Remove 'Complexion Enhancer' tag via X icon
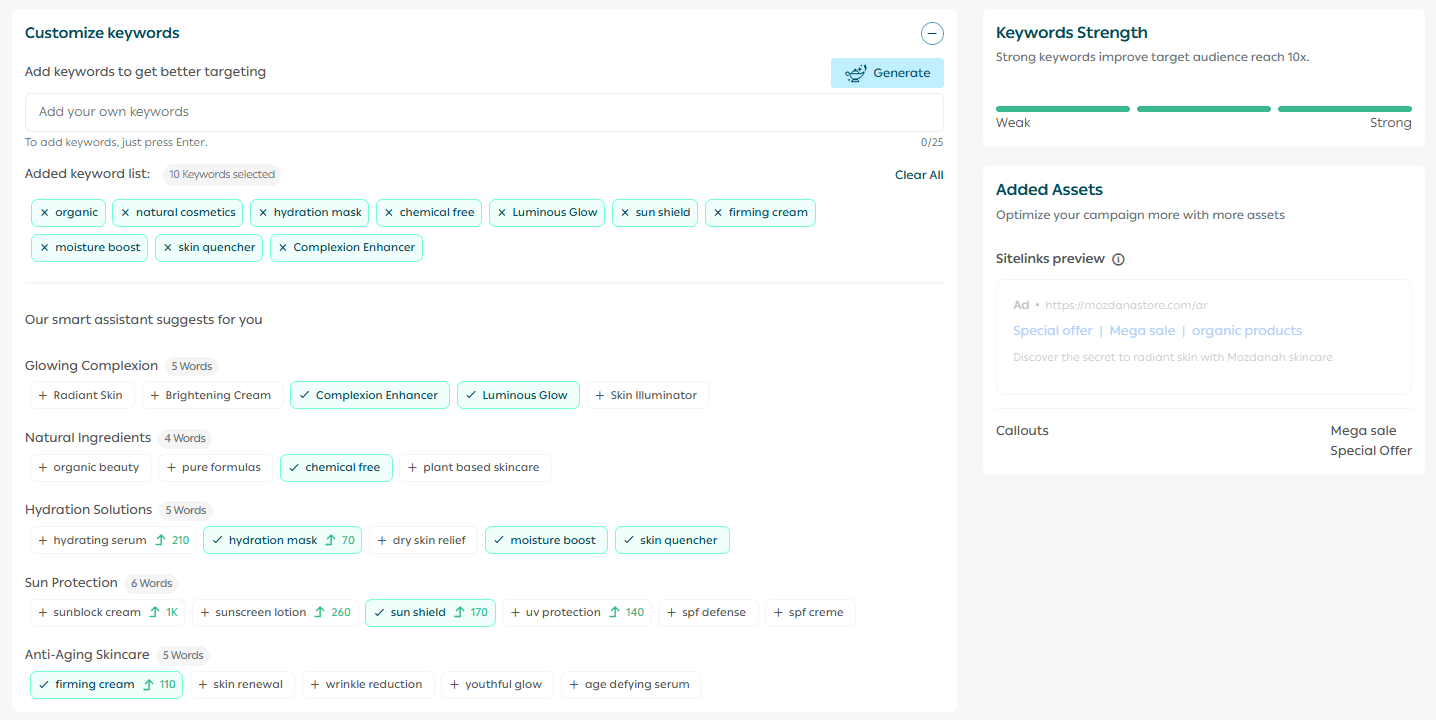Screen dimensions: 1436x720 pos(283,248)
